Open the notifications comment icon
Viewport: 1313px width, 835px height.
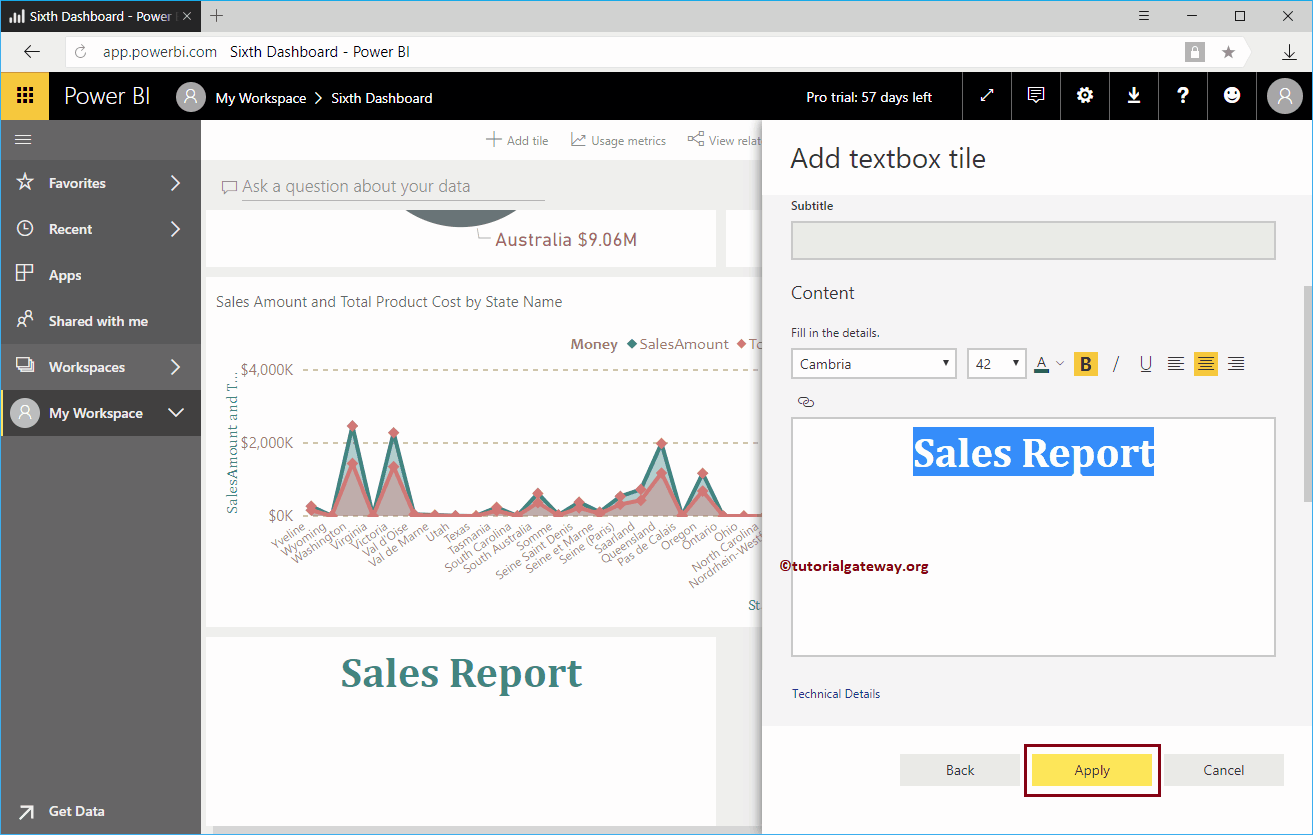tap(1036, 96)
